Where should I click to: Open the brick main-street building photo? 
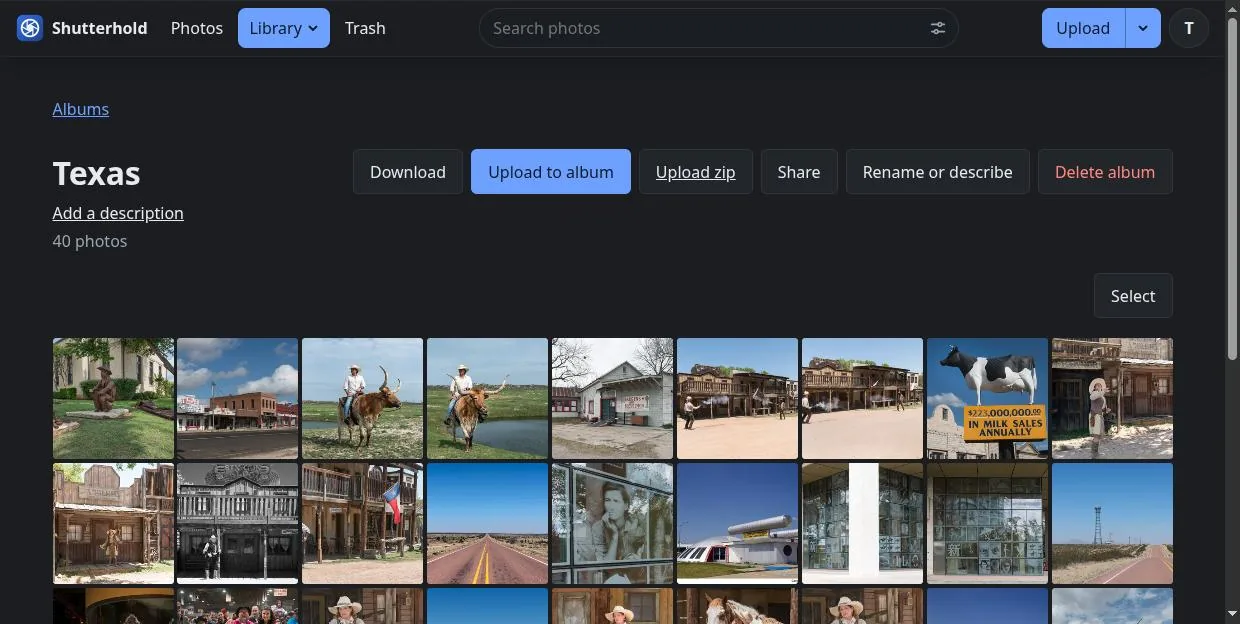click(x=238, y=398)
